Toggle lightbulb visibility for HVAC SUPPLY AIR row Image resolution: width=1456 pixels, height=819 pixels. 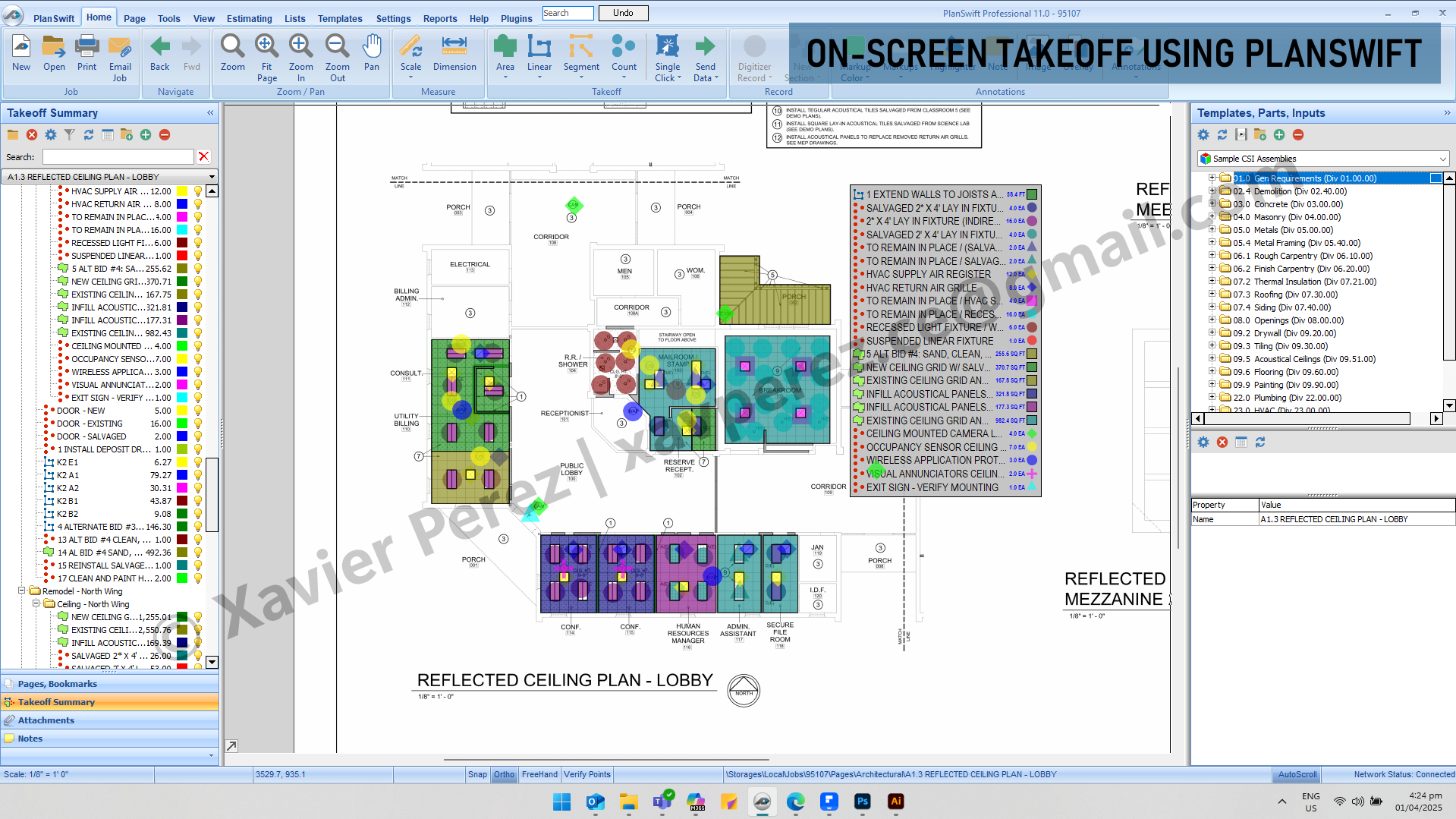point(198,191)
